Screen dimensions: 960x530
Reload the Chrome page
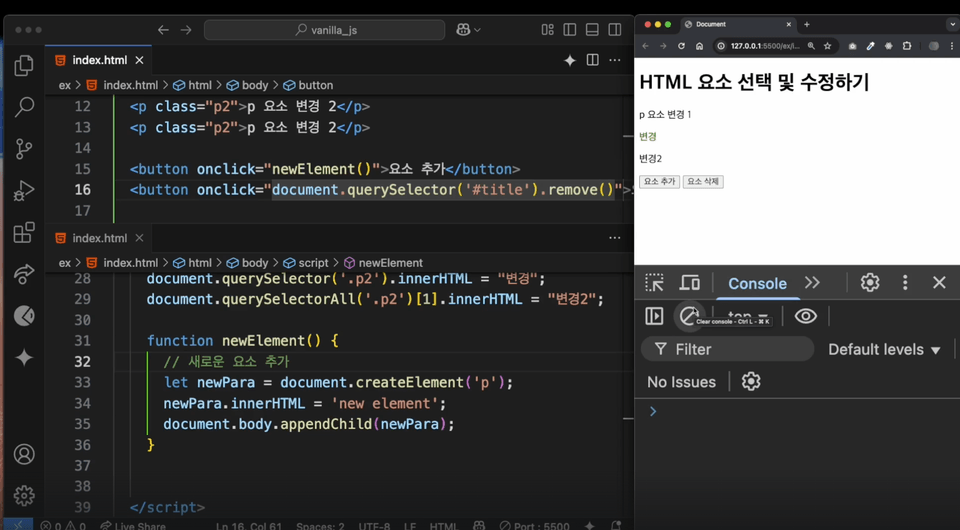pyautogui.click(x=681, y=46)
